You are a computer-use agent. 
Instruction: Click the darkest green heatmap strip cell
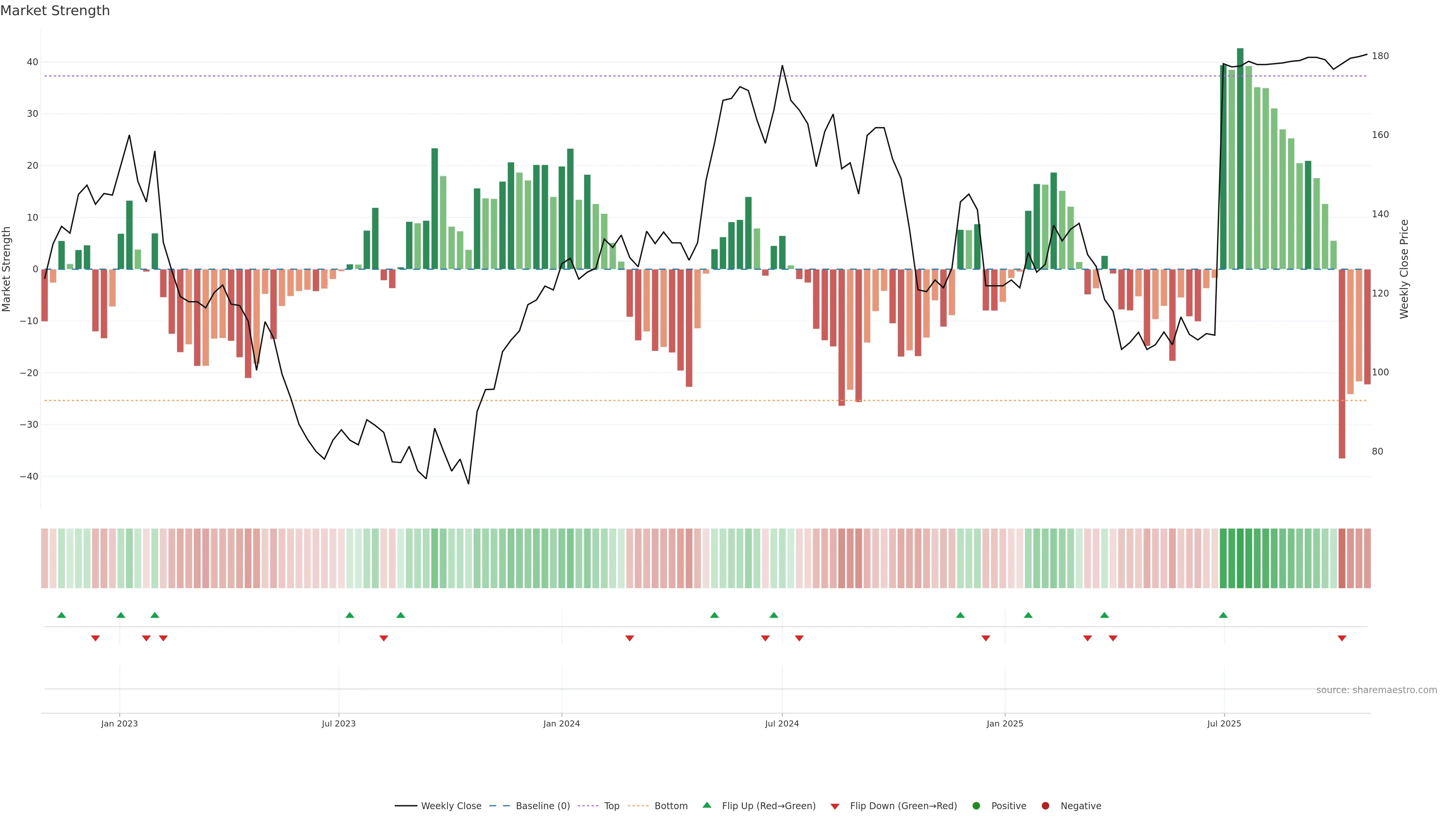(x=1240, y=559)
